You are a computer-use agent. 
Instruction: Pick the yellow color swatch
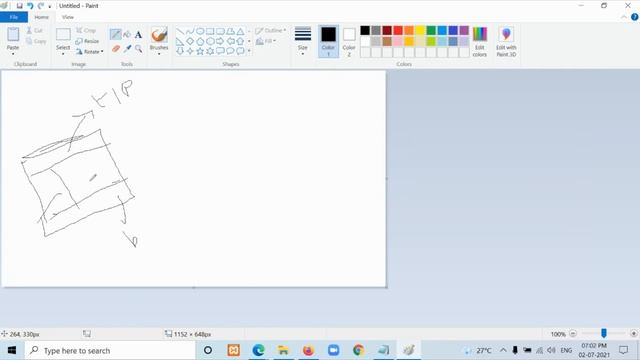point(420,30)
